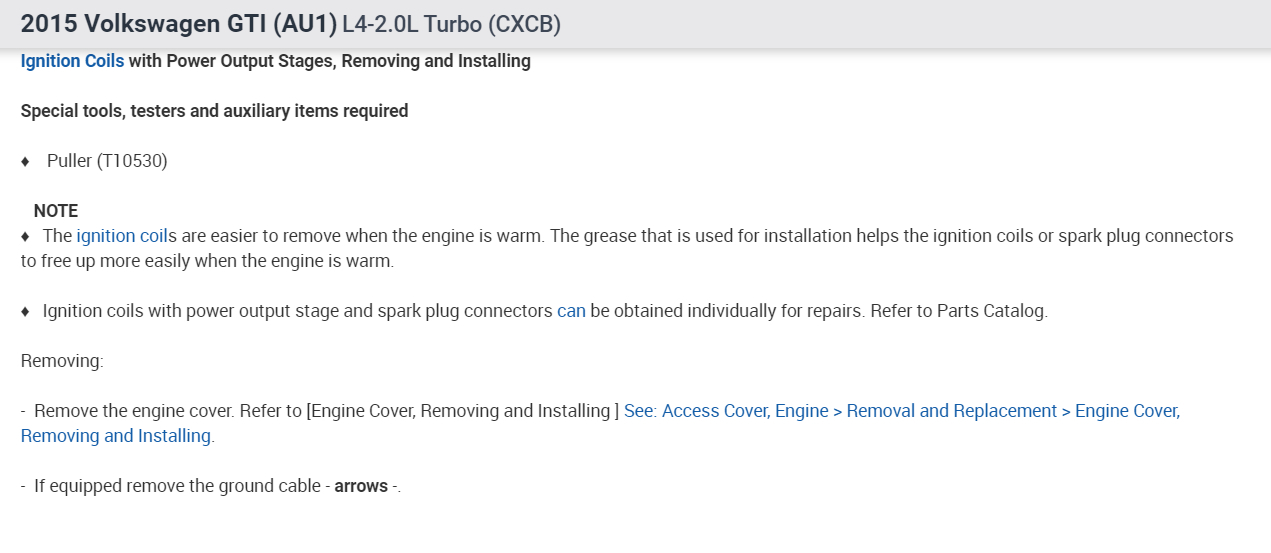Click the bold "arrows" word
Viewport: 1271px width, 553px height.
(x=361, y=486)
